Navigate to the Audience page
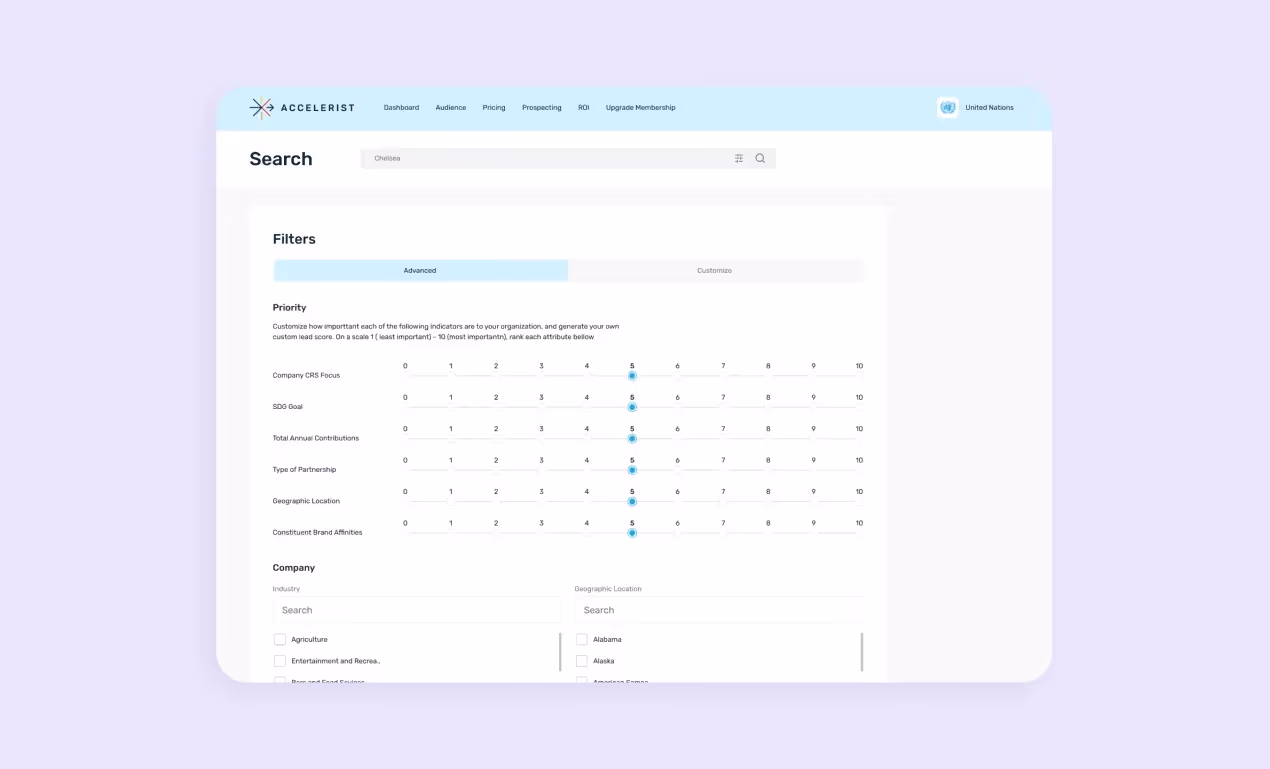 tap(450, 107)
